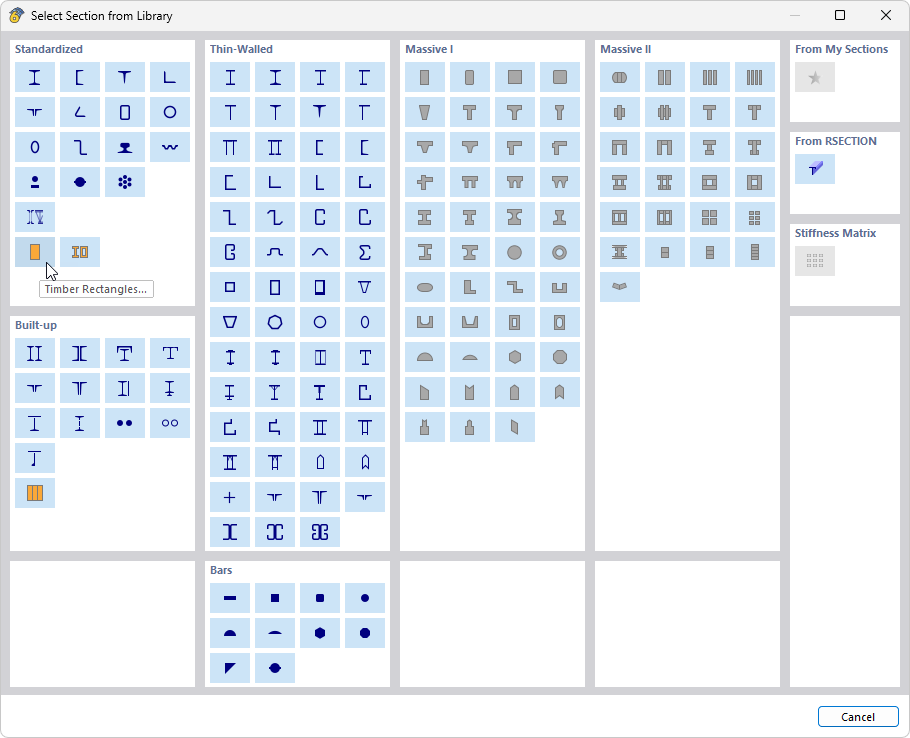Screen dimensions: 910x738
Task: Pick the solid circle icon in Massive I
Action: point(515,252)
